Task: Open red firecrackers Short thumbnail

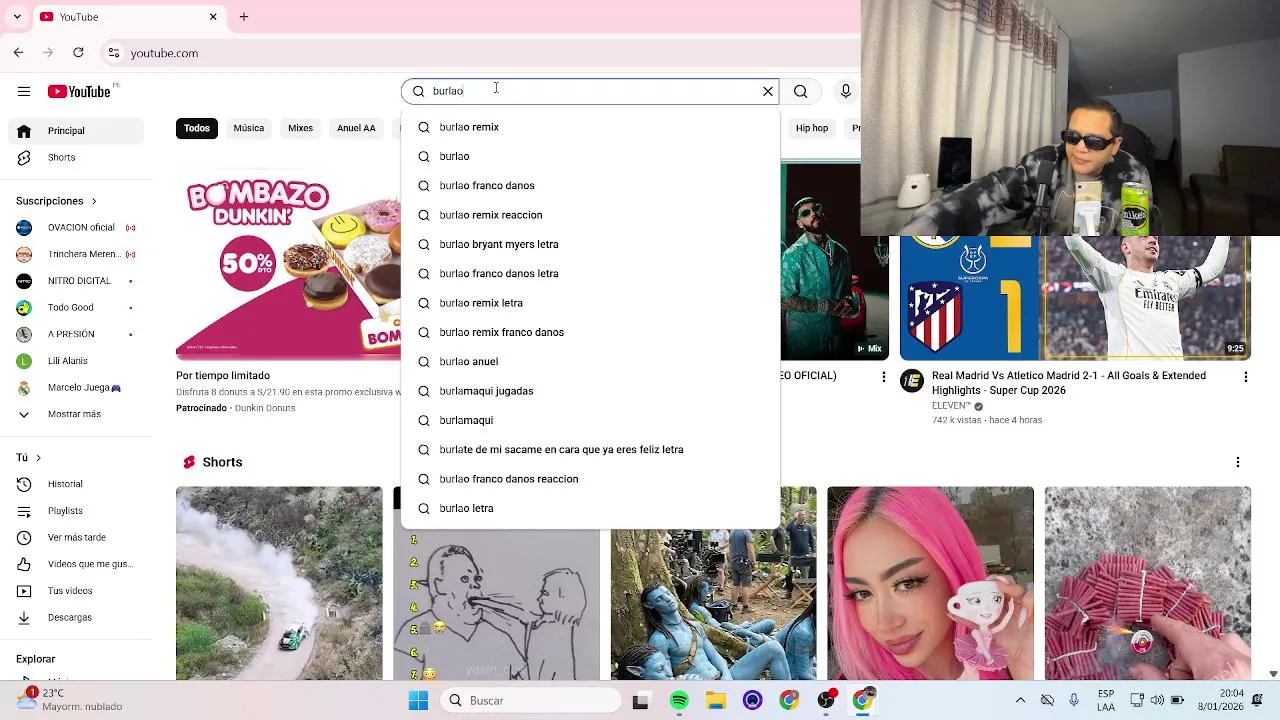Action: coord(1148,583)
